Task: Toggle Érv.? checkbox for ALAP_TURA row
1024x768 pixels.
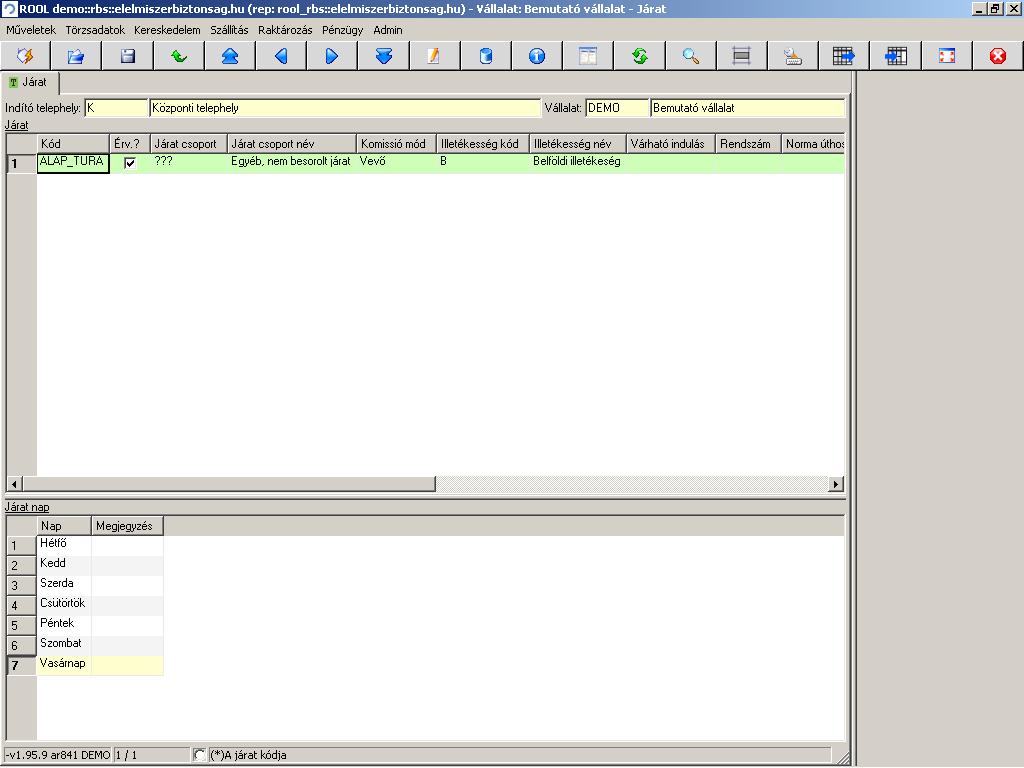Action: coord(130,163)
